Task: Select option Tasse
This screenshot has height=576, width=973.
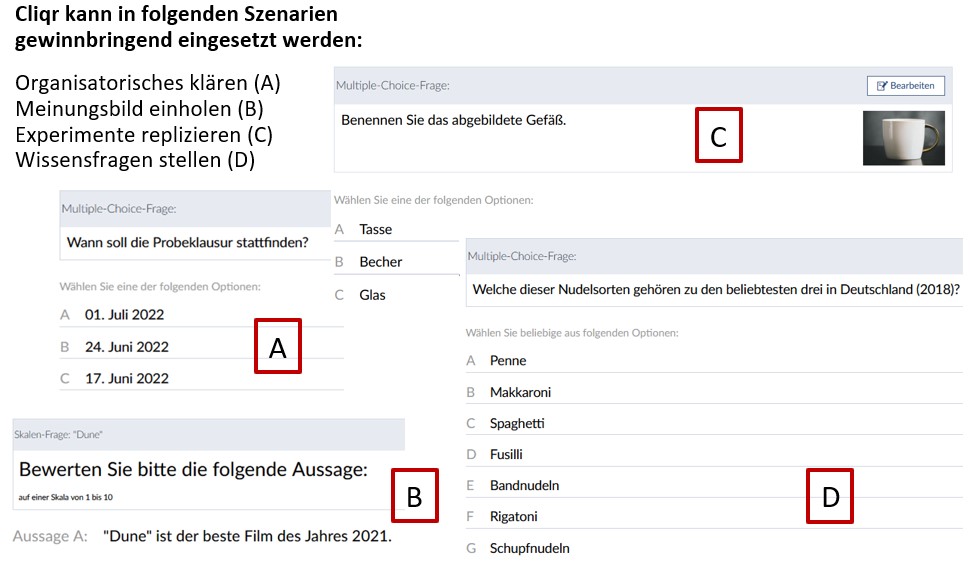Action: coord(375,229)
